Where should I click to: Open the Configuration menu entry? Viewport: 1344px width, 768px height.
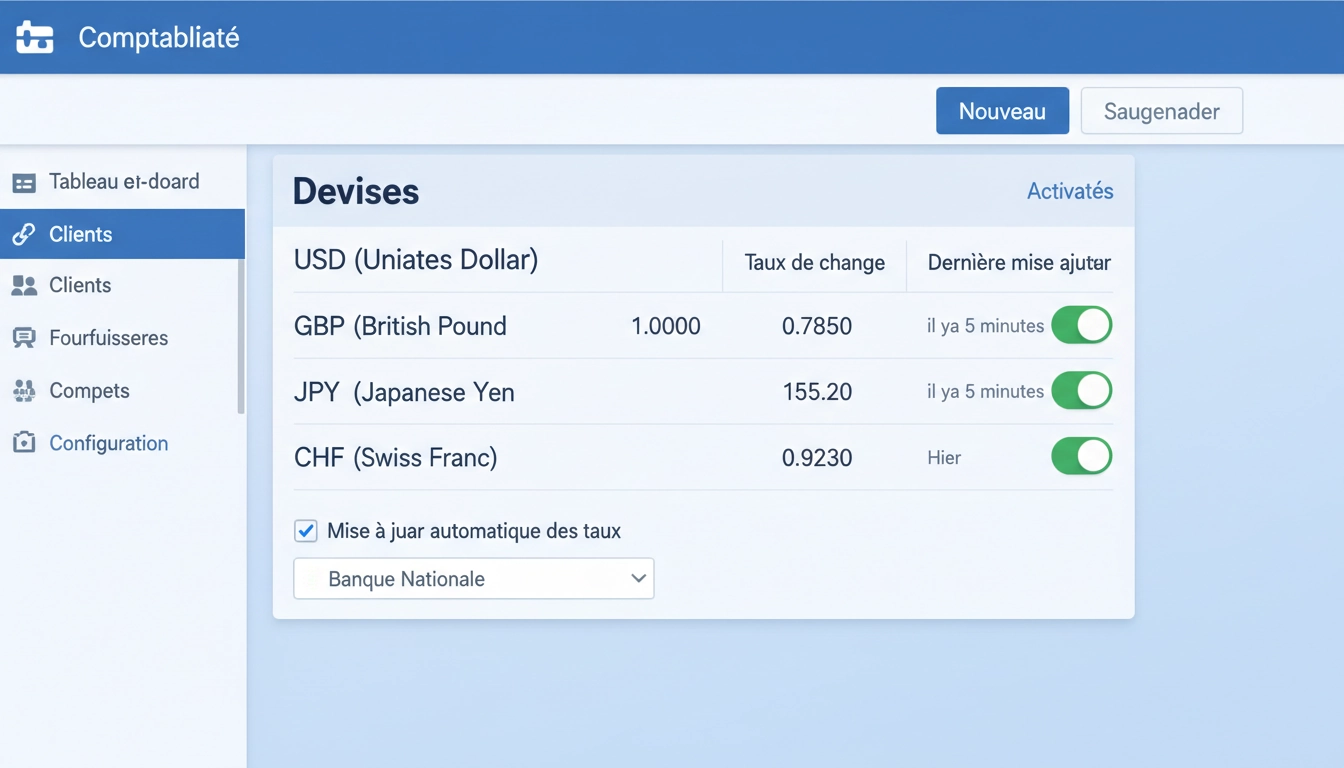click(108, 443)
